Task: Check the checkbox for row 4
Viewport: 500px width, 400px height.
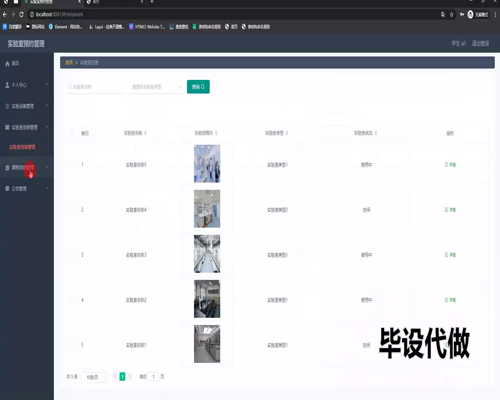Action: click(x=72, y=300)
